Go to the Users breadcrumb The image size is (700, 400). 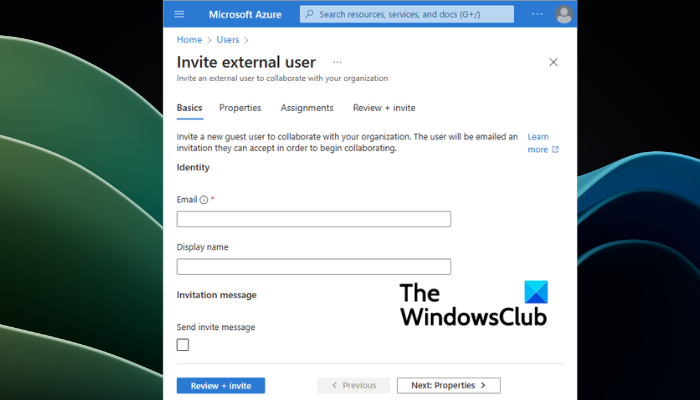coord(228,40)
